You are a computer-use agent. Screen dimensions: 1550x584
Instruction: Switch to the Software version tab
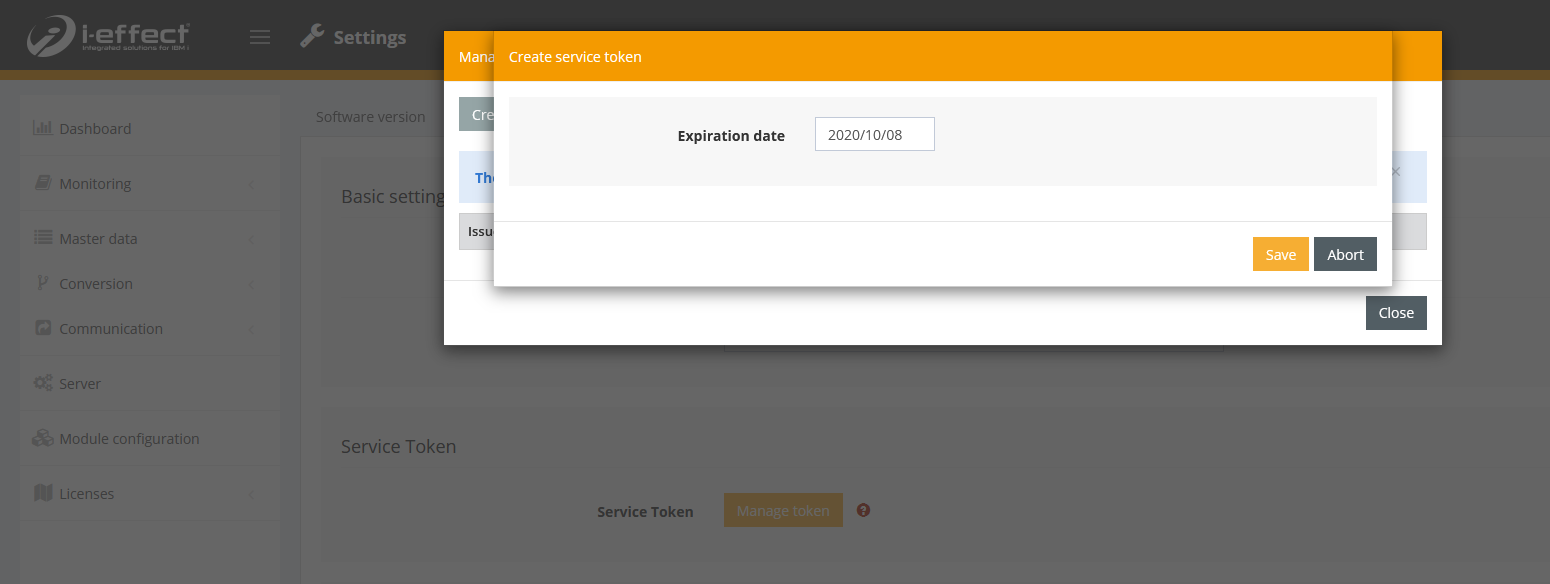point(370,117)
